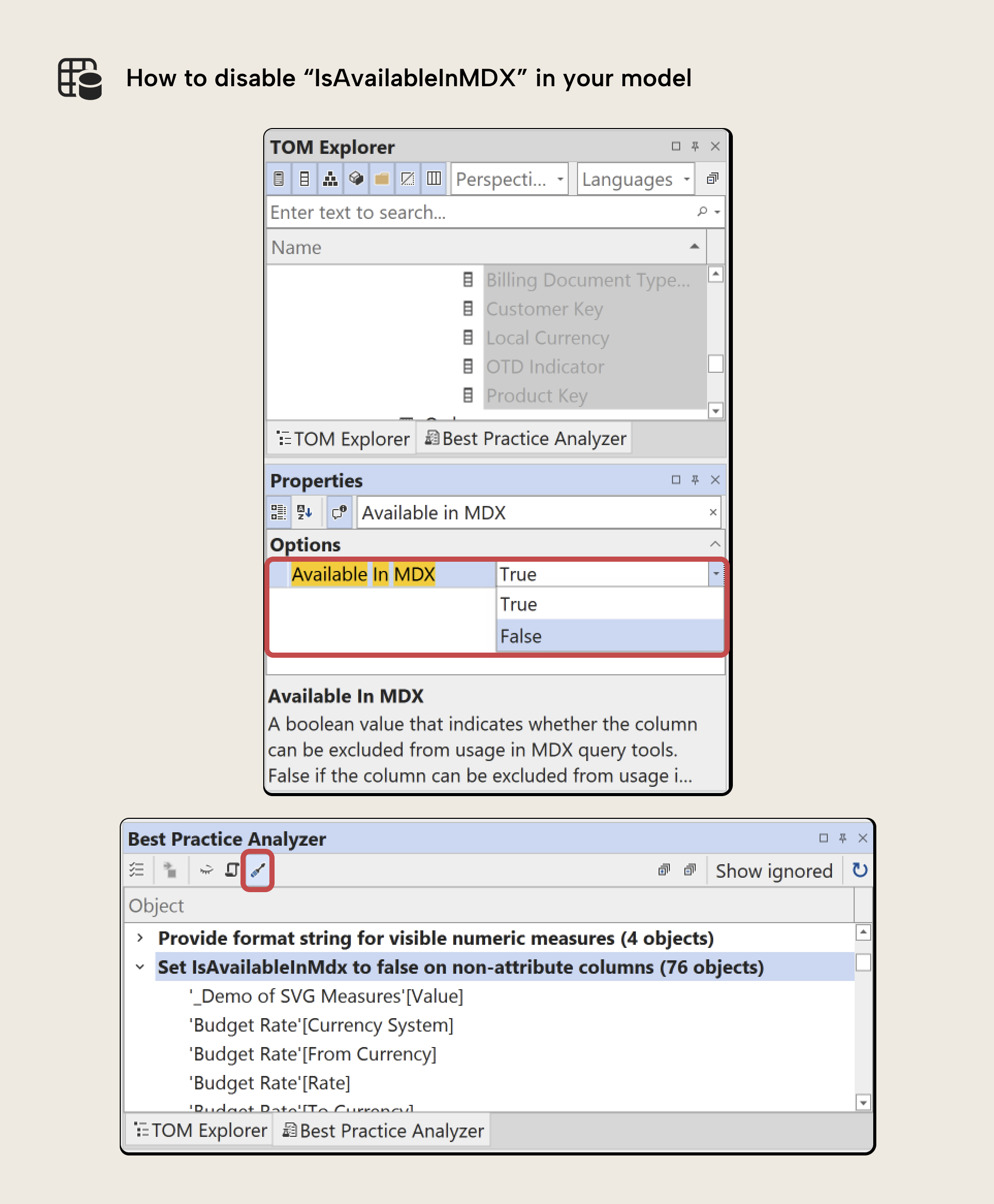Switch to TOM Explorer tab under the BPA results

pyautogui.click(x=200, y=1131)
